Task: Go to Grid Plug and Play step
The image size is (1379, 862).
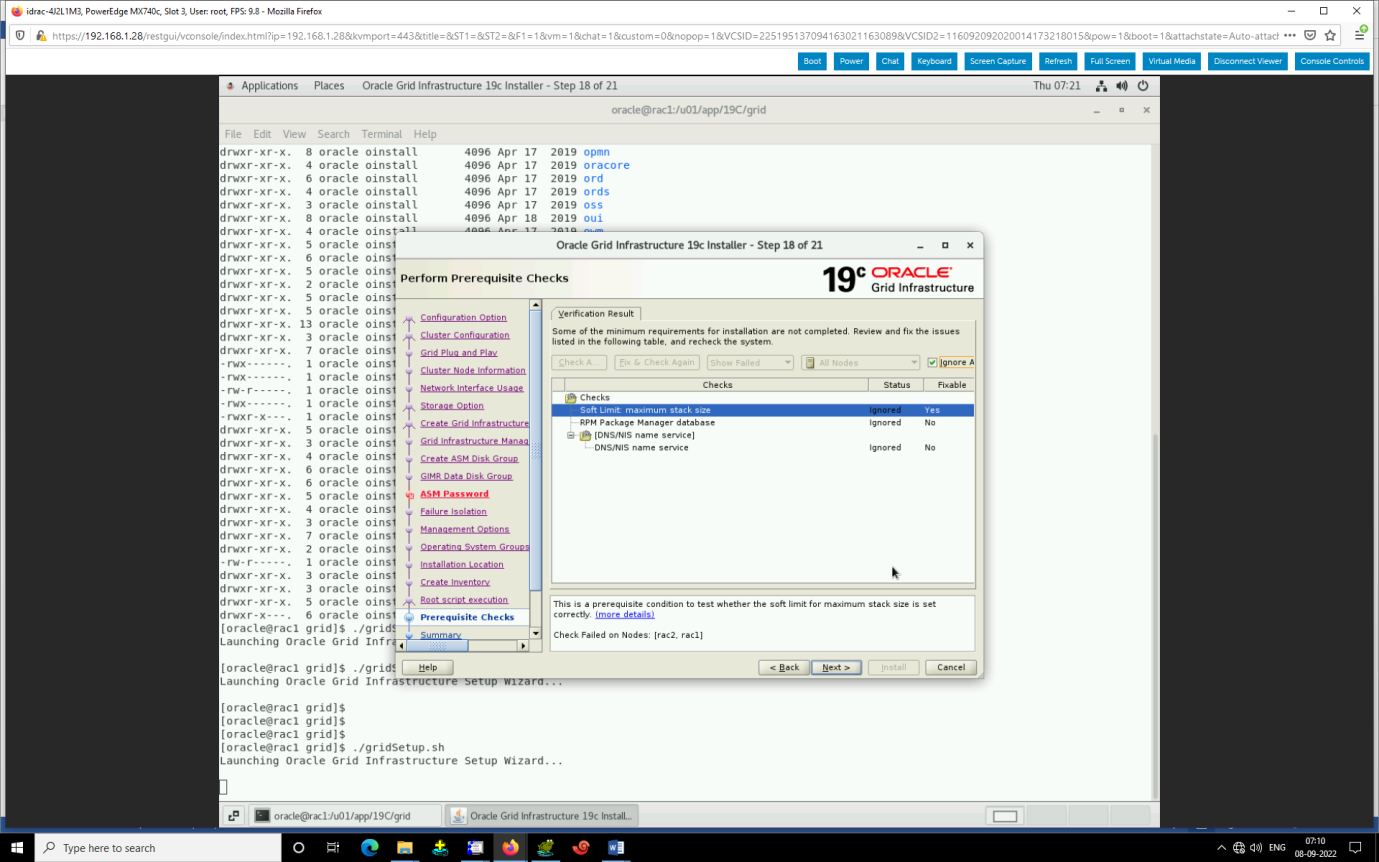Action: tap(459, 352)
